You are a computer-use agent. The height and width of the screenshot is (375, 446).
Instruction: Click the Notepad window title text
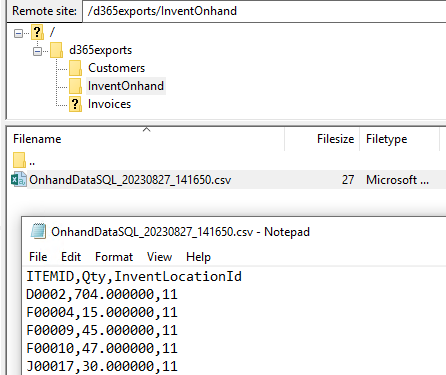[180, 232]
